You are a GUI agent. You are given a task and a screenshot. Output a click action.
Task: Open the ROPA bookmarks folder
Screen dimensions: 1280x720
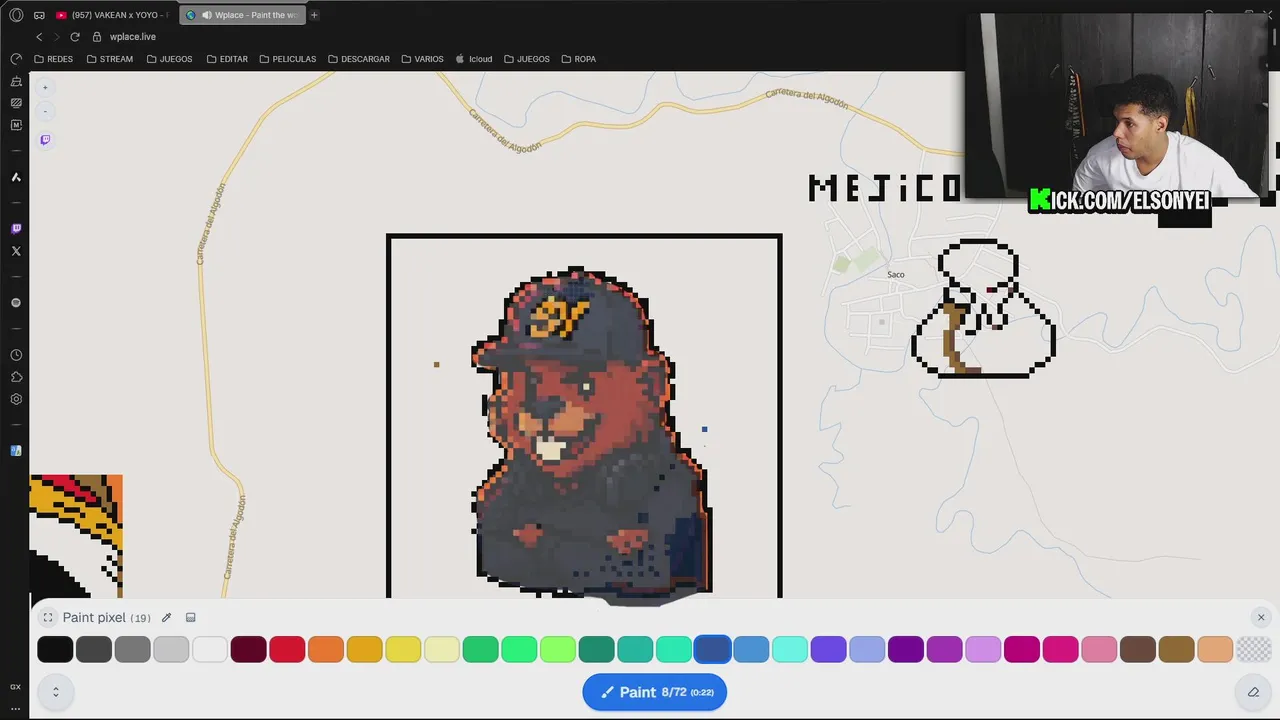[579, 59]
